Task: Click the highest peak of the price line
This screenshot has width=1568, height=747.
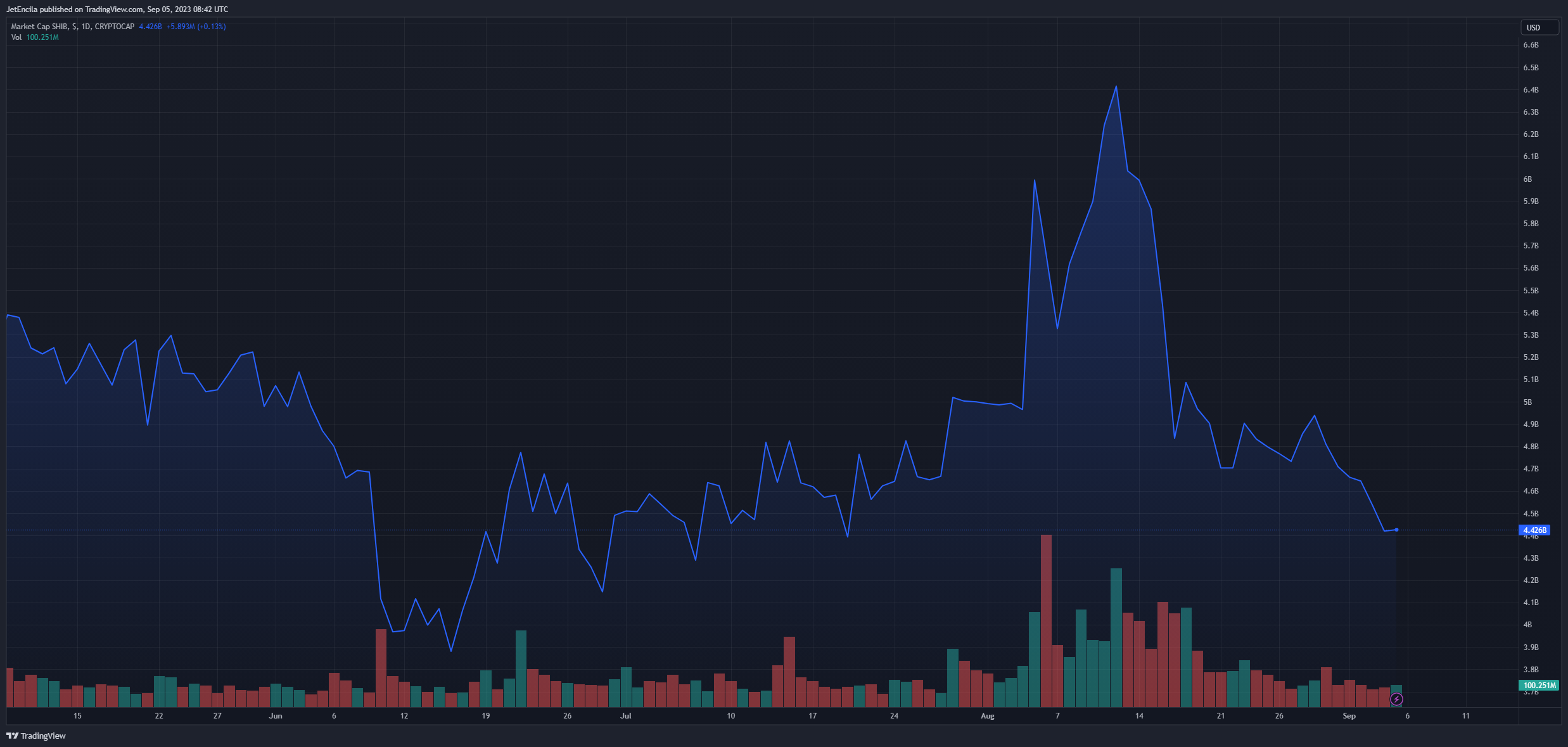Action: [x=1116, y=87]
